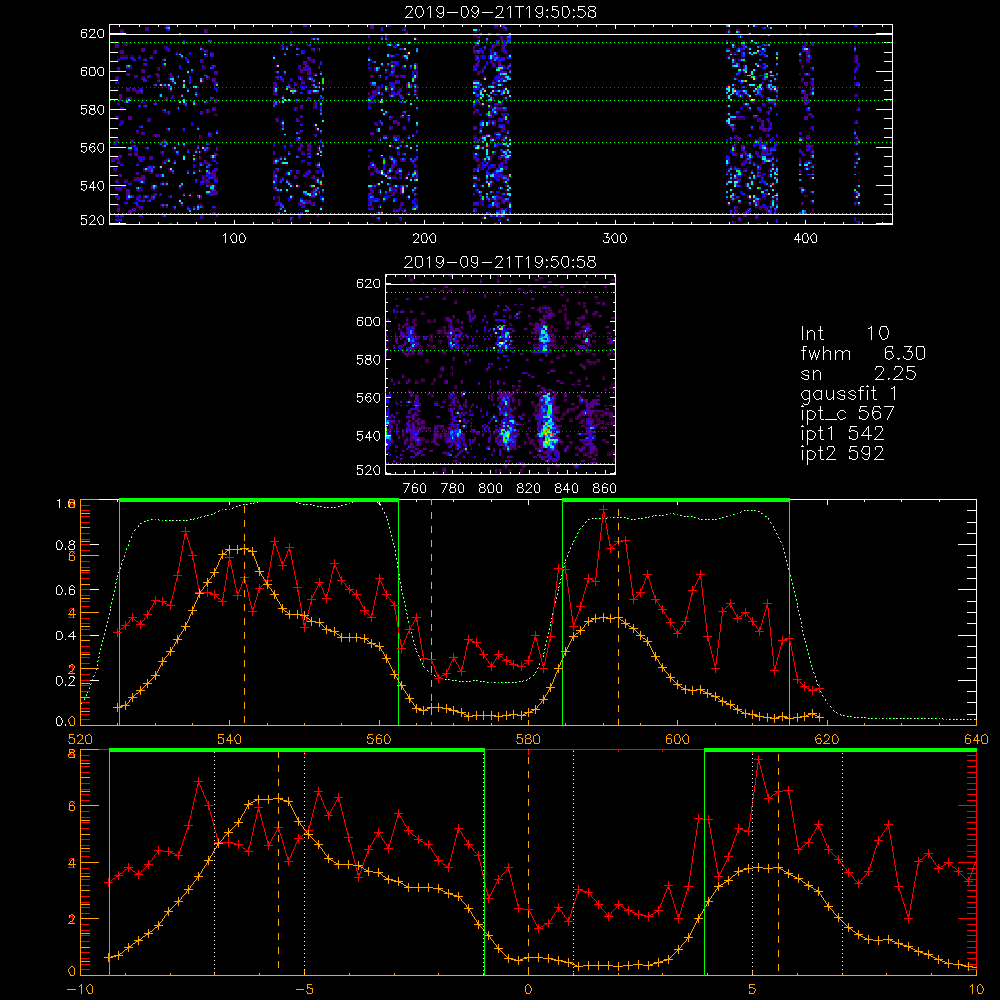Click y-axis label 0.4 of upper profile plot

(66, 635)
